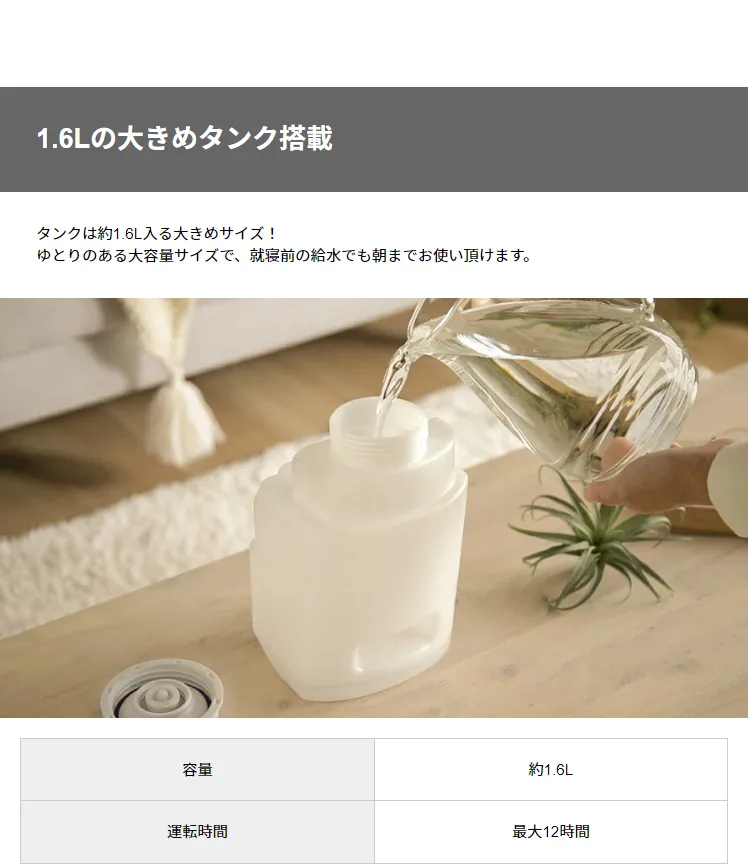Click the tank's threaded filler opening
Image resolution: width=748 pixels, height=865 pixels.
[x=378, y=422]
